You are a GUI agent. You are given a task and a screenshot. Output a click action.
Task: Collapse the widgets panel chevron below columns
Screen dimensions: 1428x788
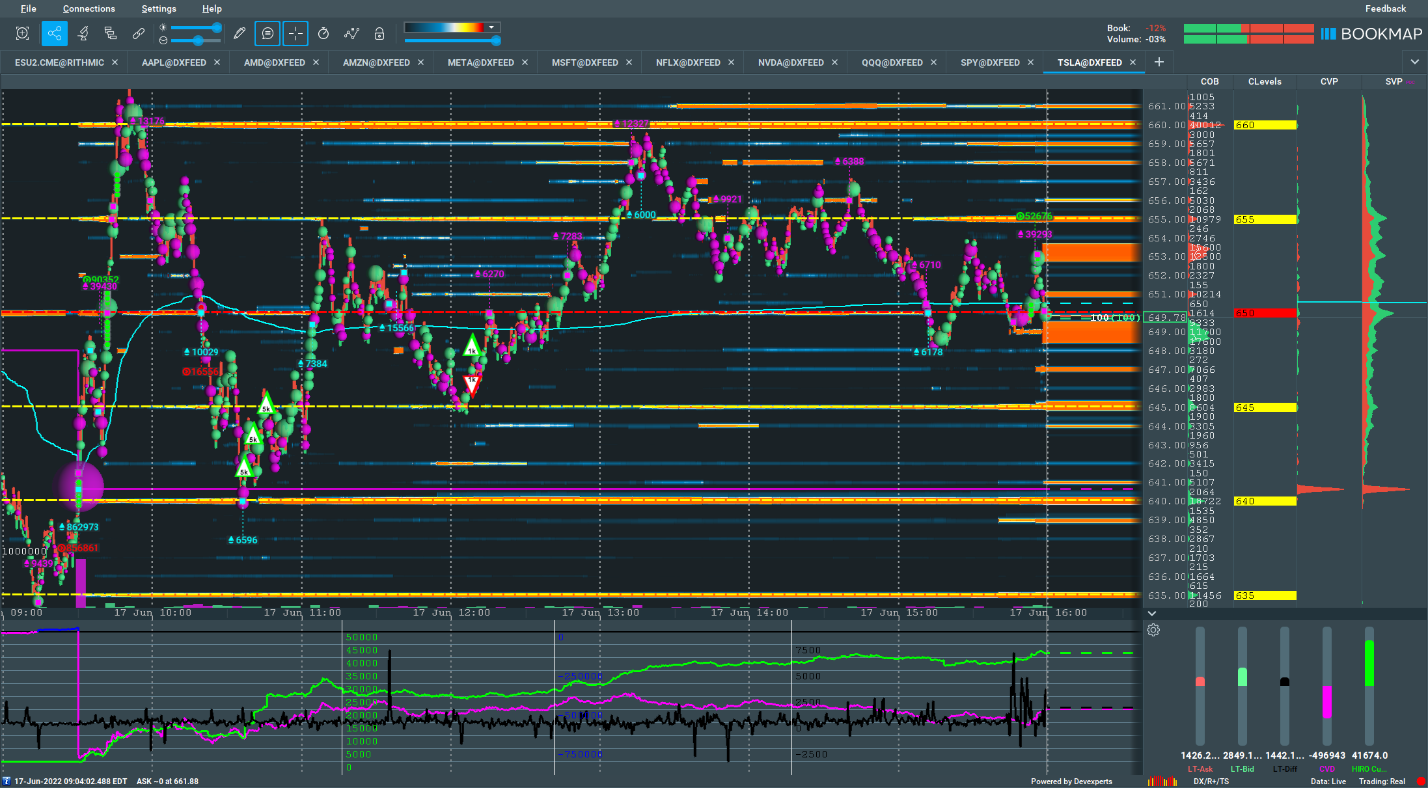[1152, 613]
